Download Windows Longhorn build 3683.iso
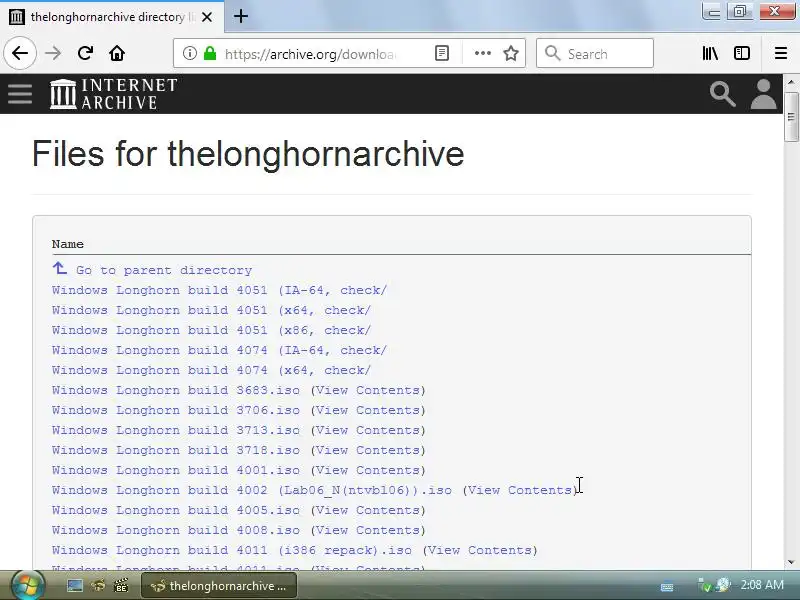 click(176, 390)
